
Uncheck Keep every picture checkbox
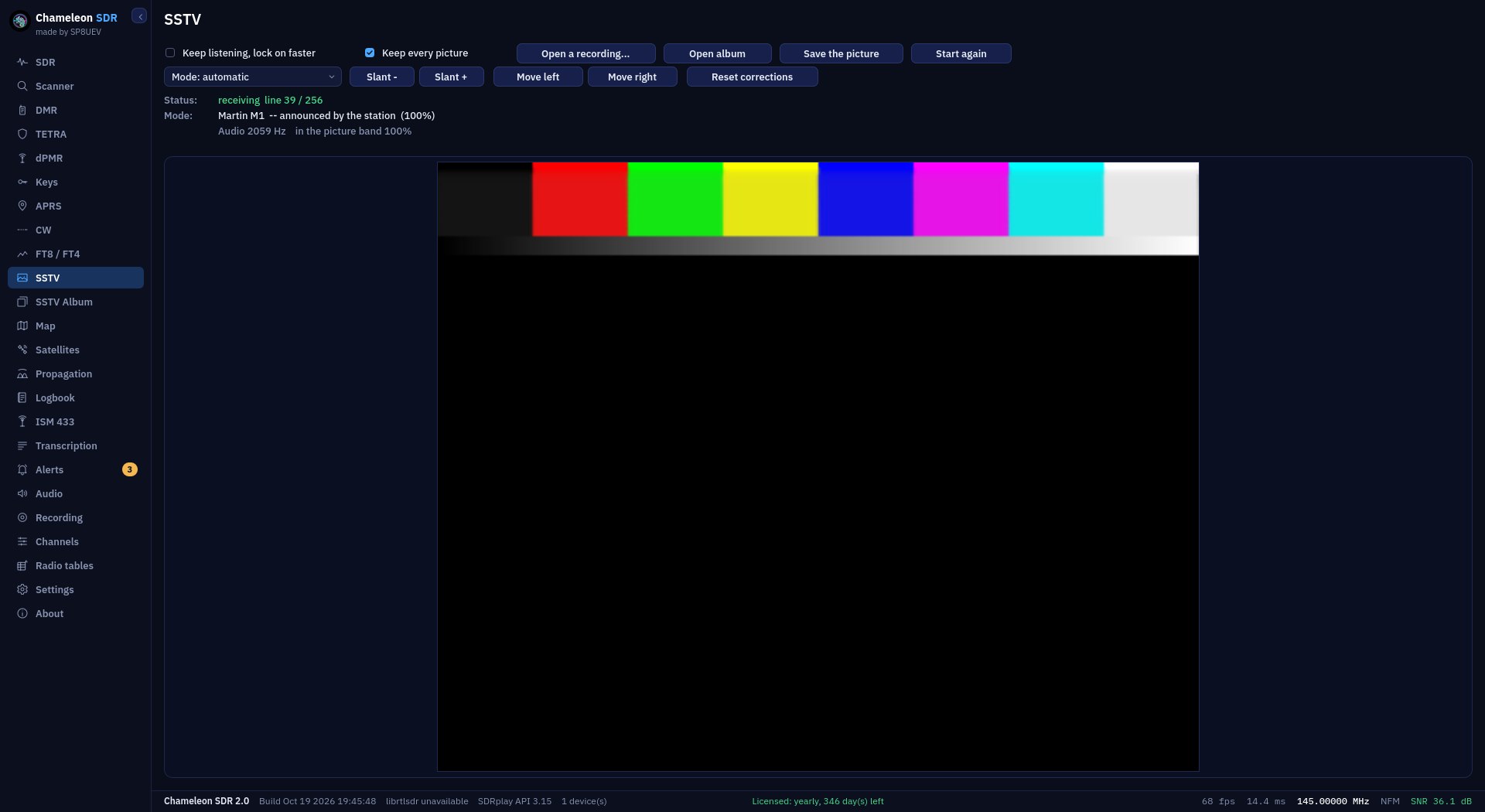[x=370, y=53]
